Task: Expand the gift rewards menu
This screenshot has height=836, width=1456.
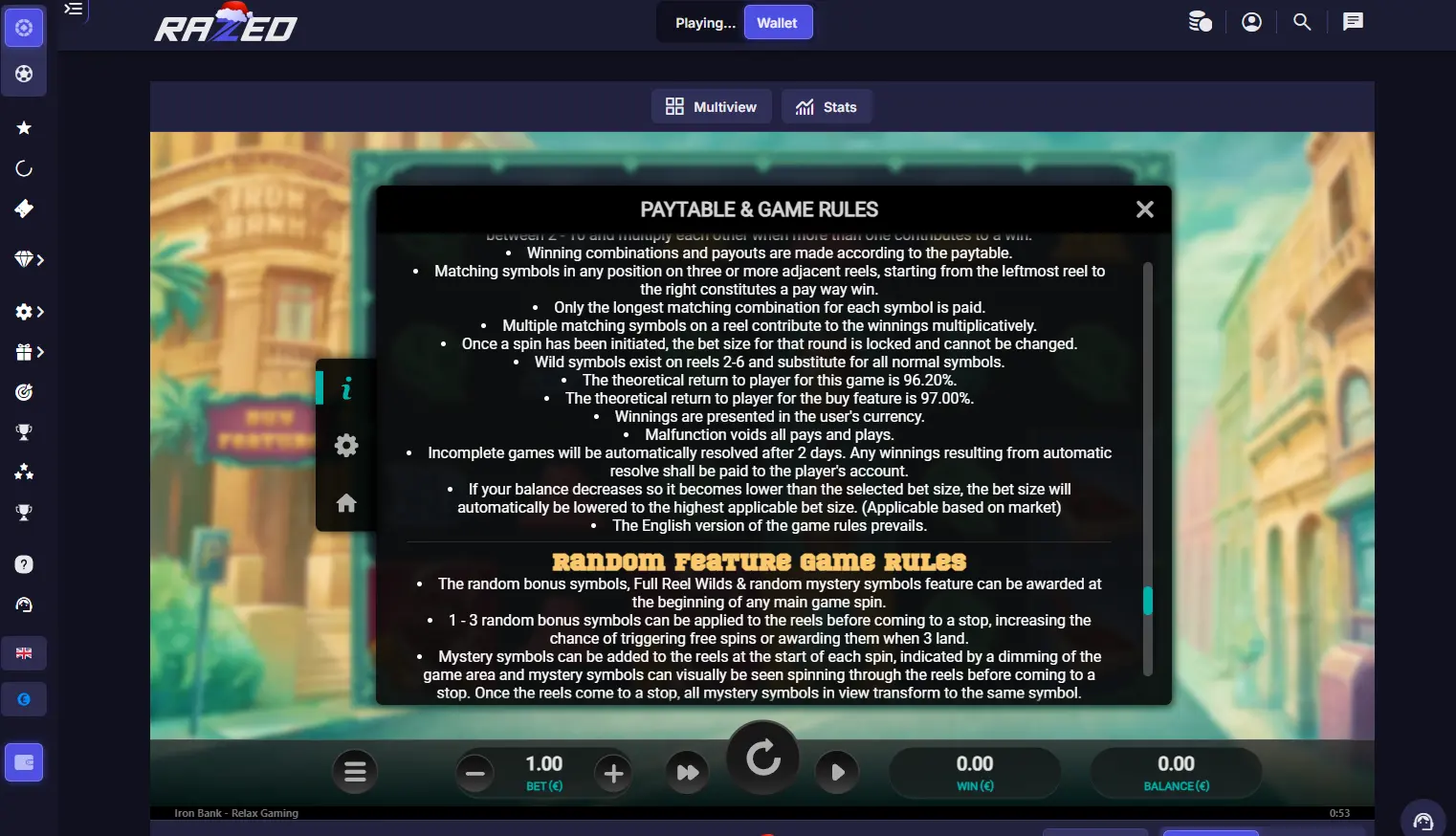Action: (x=29, y=352)
